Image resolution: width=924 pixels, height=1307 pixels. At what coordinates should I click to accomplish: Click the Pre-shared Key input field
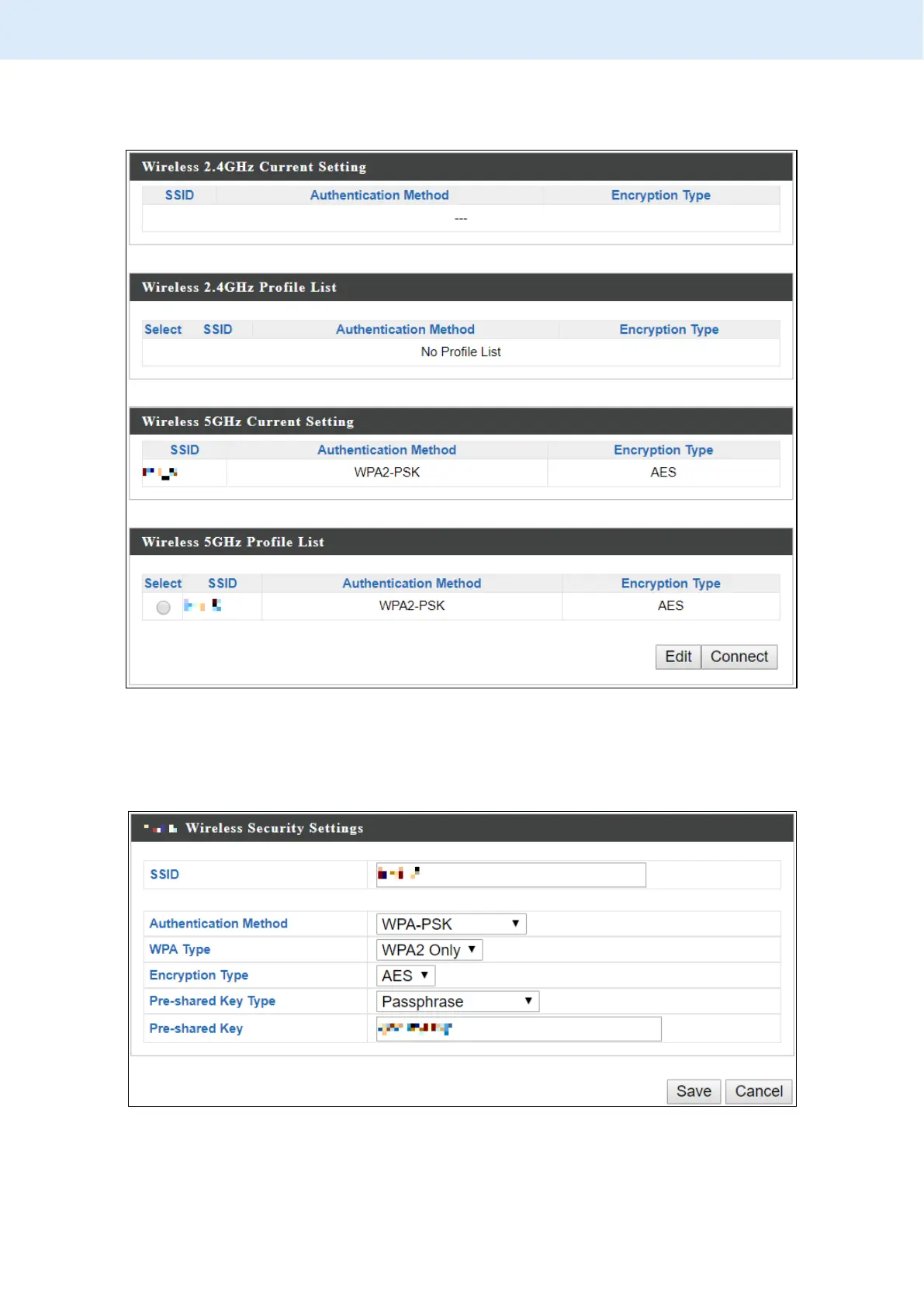click(x=518, y=1028)
